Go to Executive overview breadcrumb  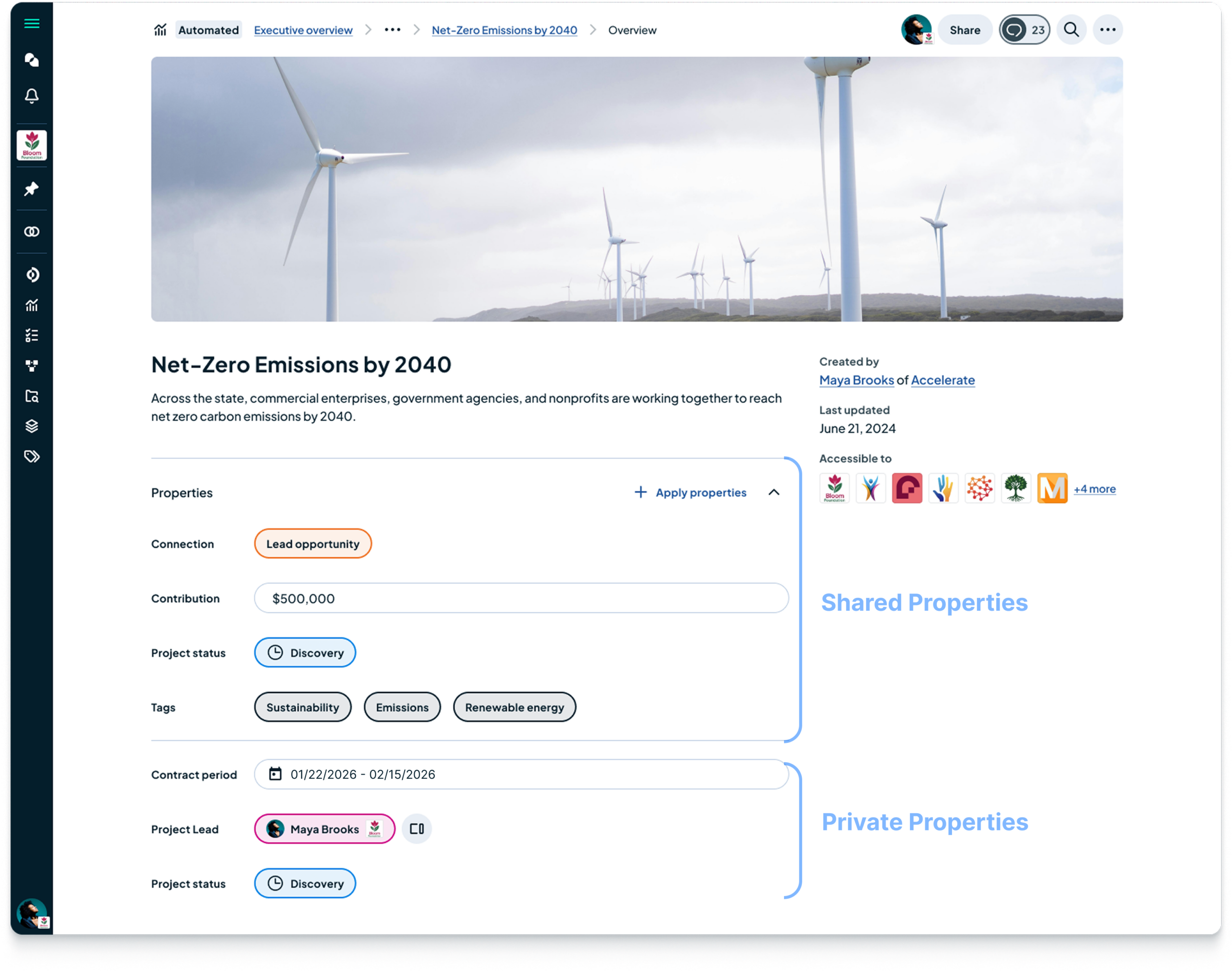click(x=303, y=30)
